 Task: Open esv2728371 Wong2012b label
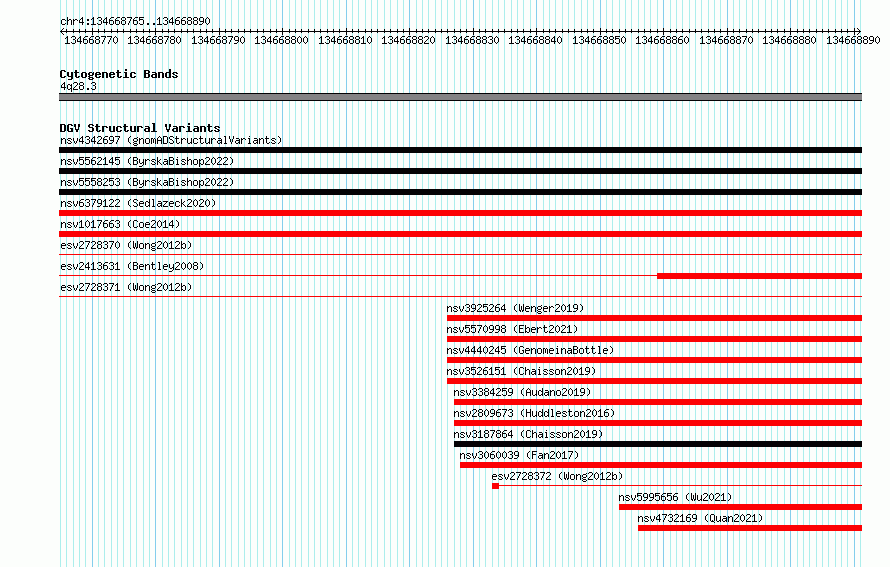pyautogui.click(x=126, y=287)
